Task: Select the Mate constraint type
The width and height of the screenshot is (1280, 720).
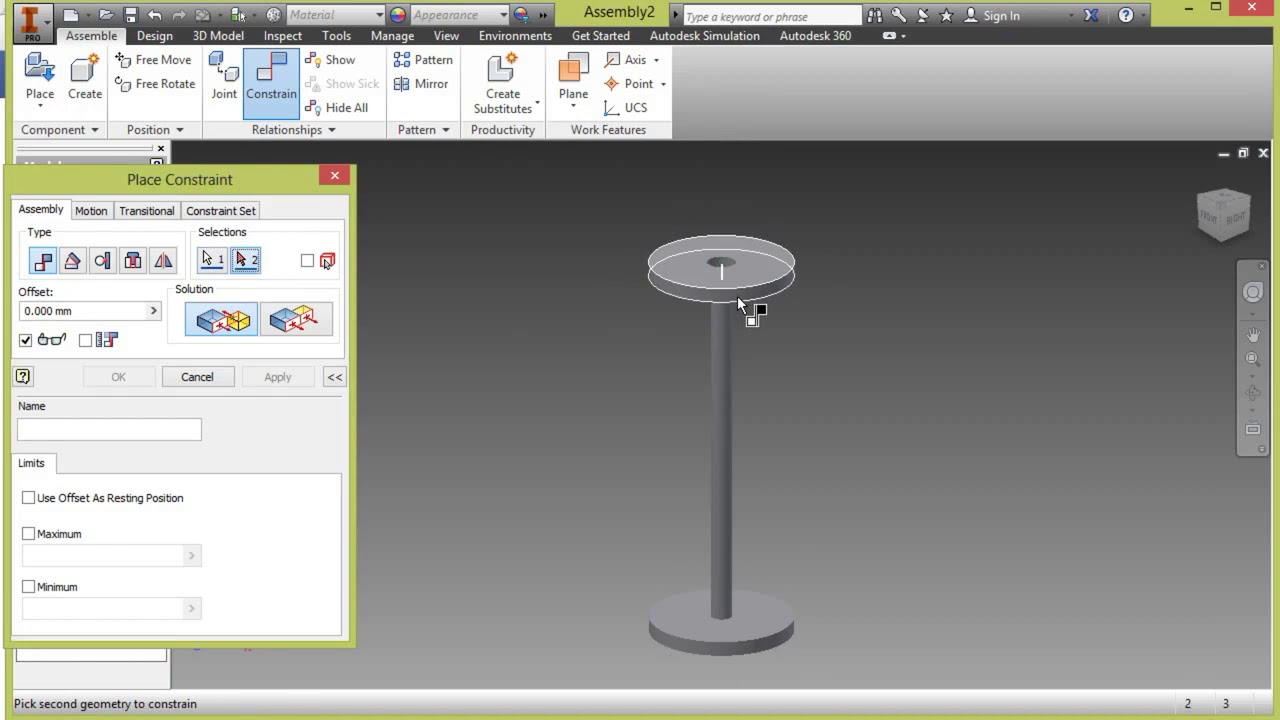Action: pyautogui.click(x=42, y=261)
